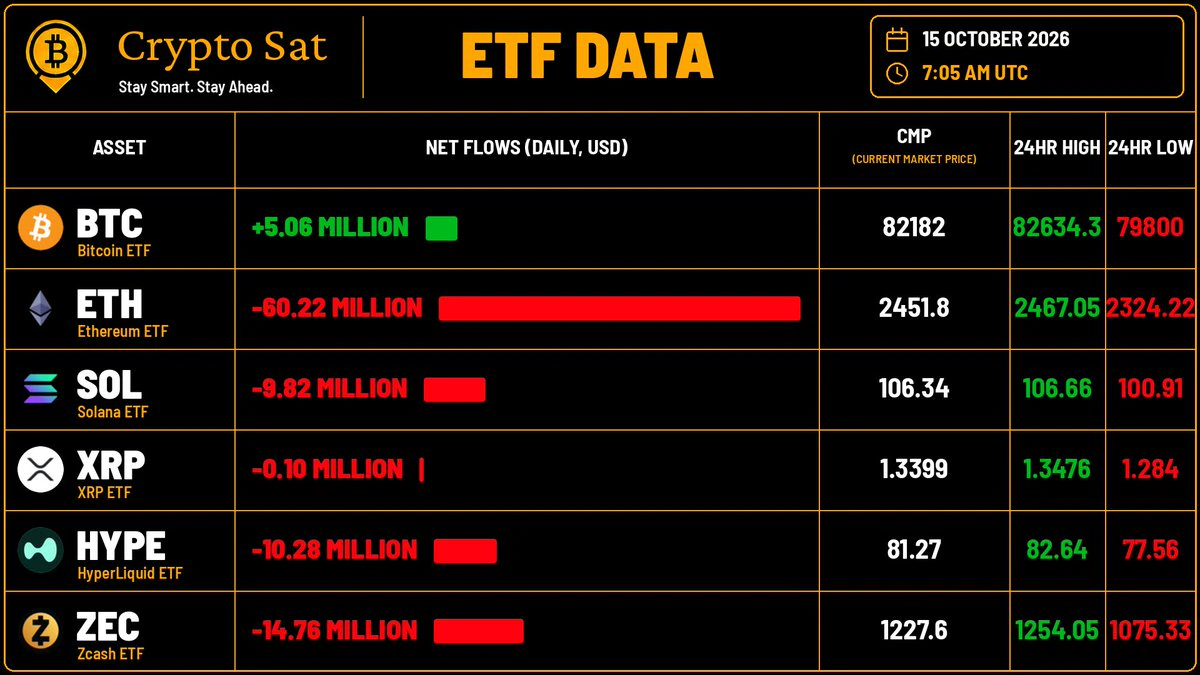Click the Crypto Sat bitcoin pin logo
This screenshot has height=675, width=1200.
(56, 56)
